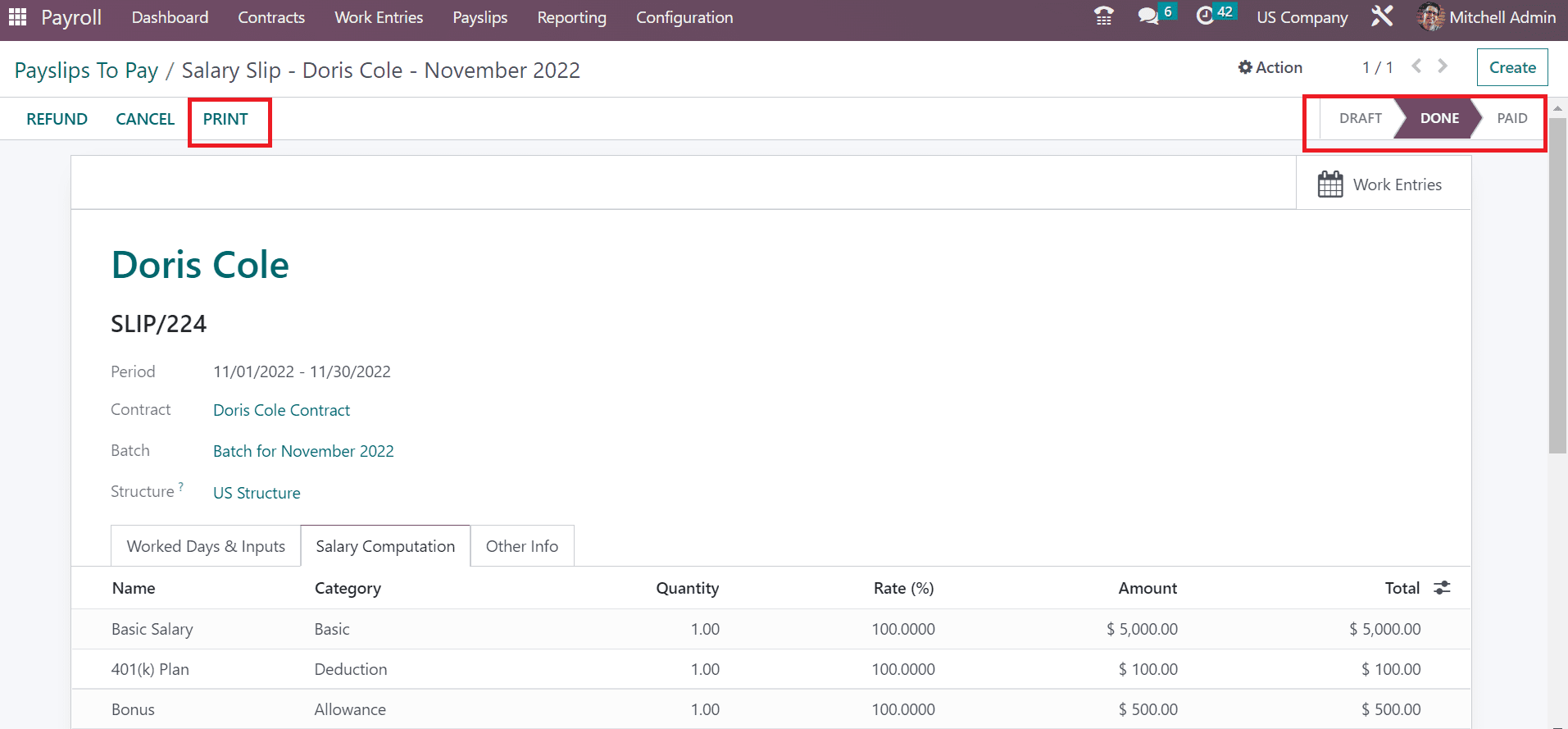Click the record pager 1 / 1
1568x729 pixels.
1377,67
